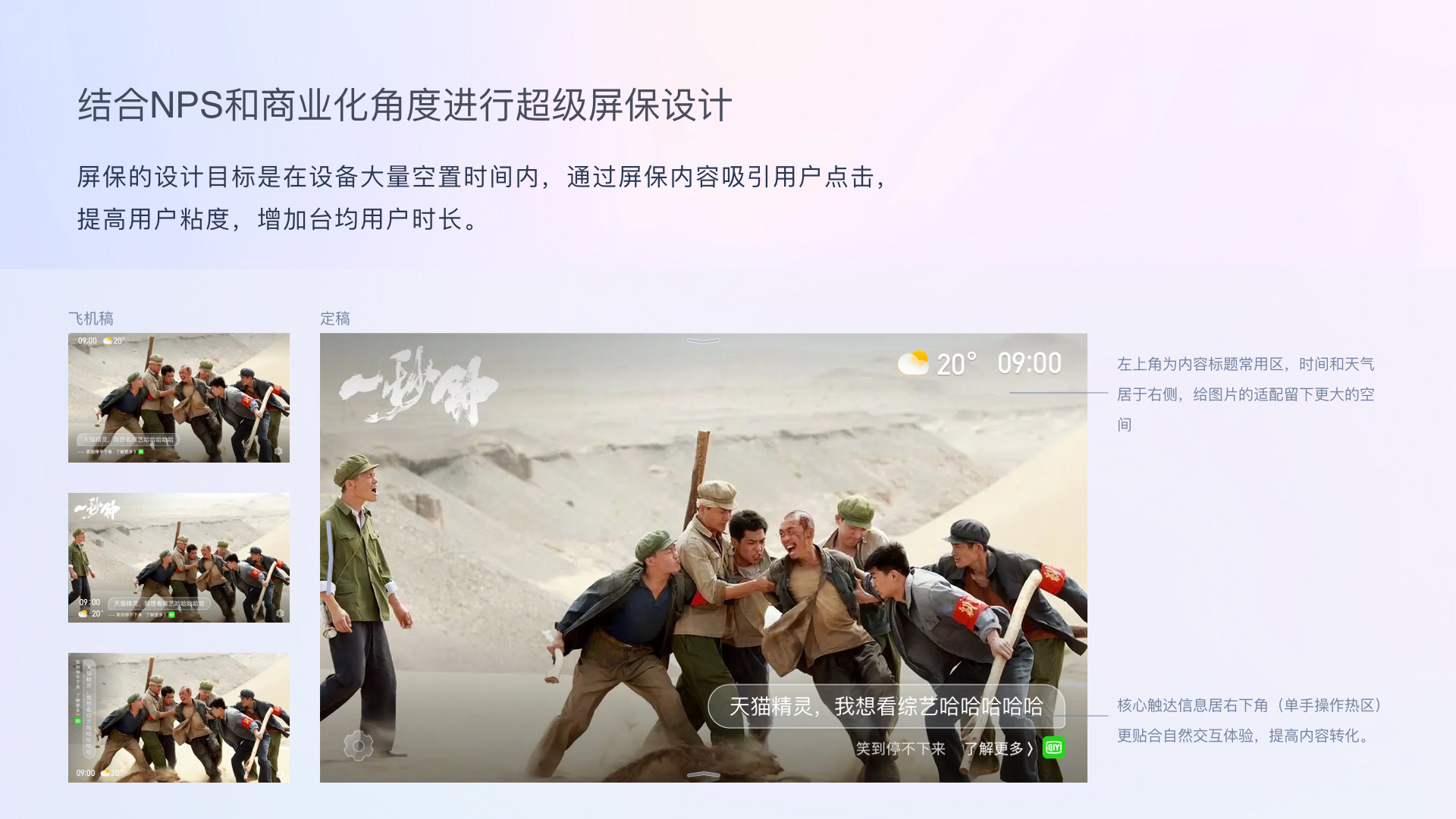This screenshot has width=1456, height=819.
Task: Click the heading 结合NPS和商业化角度进行超级屏保设计
Action: click(405, 105)
